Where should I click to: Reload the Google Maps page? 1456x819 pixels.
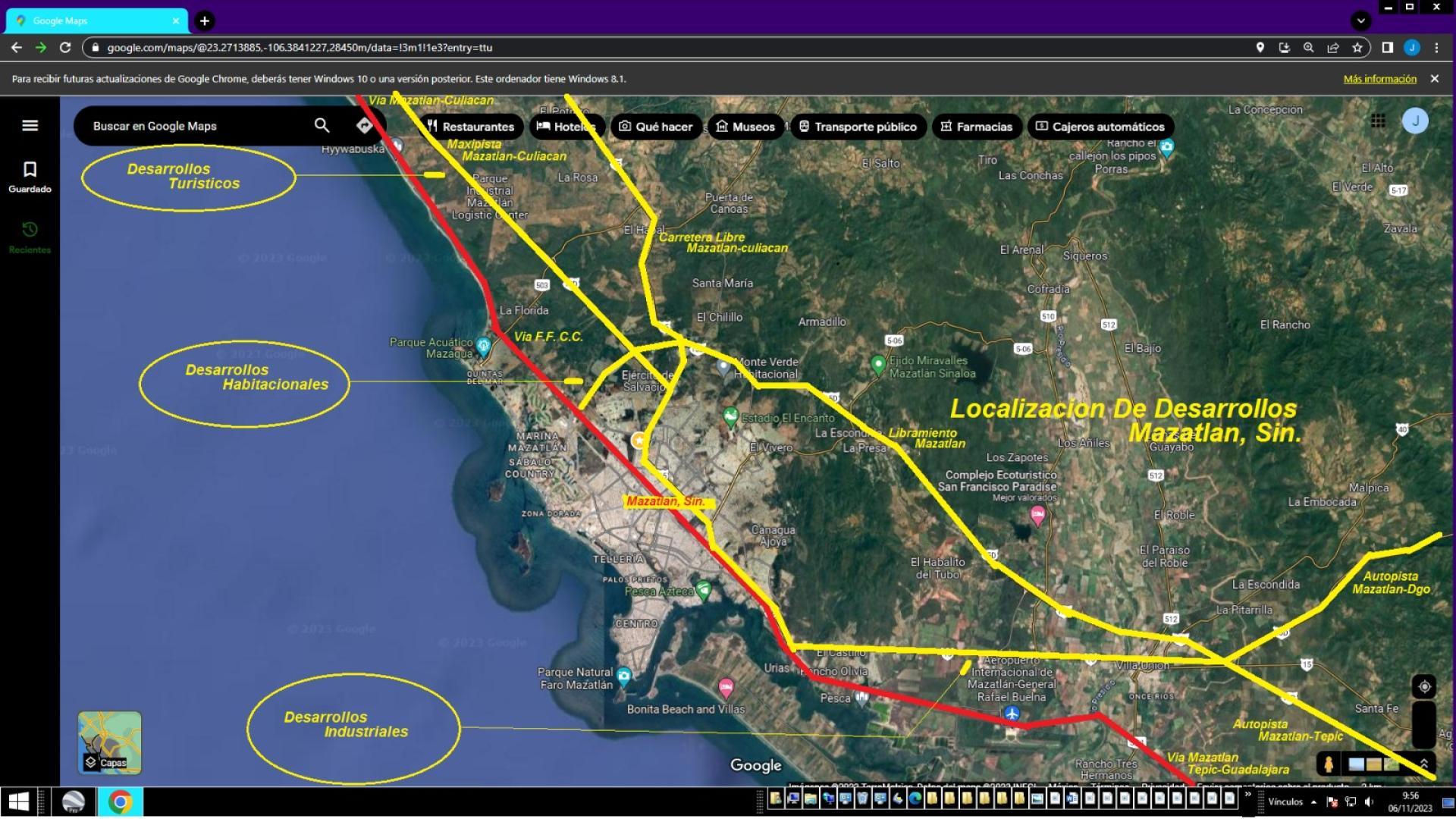pos(65,47)
